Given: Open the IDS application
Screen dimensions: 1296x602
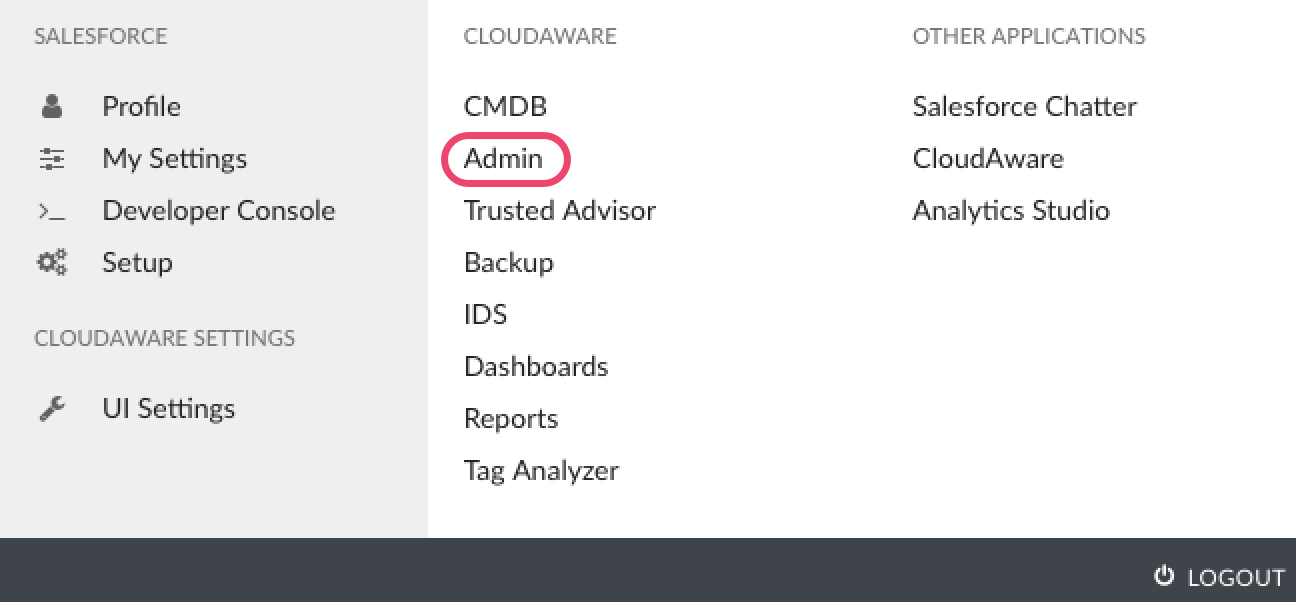Looking at the screenshot, I should coord(486,315).
